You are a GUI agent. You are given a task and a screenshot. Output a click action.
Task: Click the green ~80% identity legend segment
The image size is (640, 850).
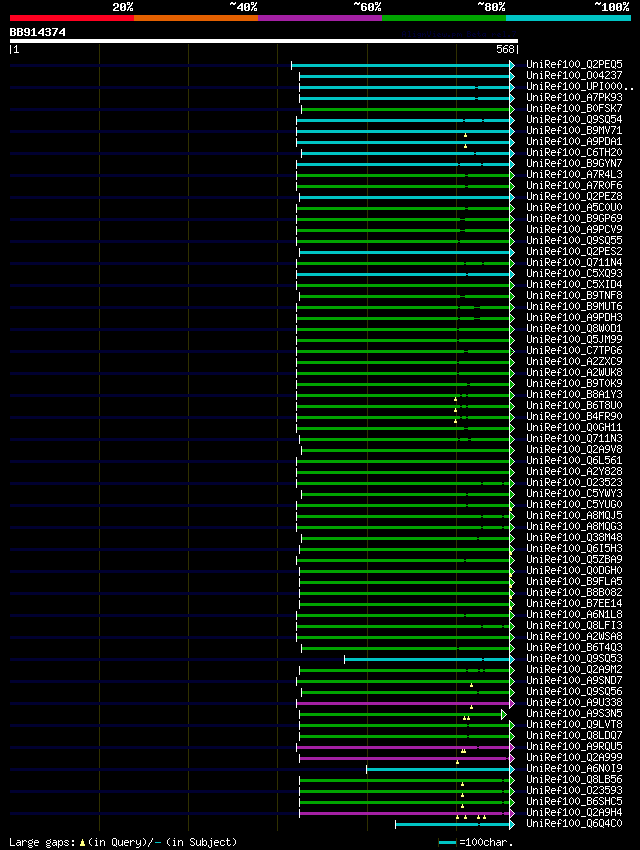point(444,18)
